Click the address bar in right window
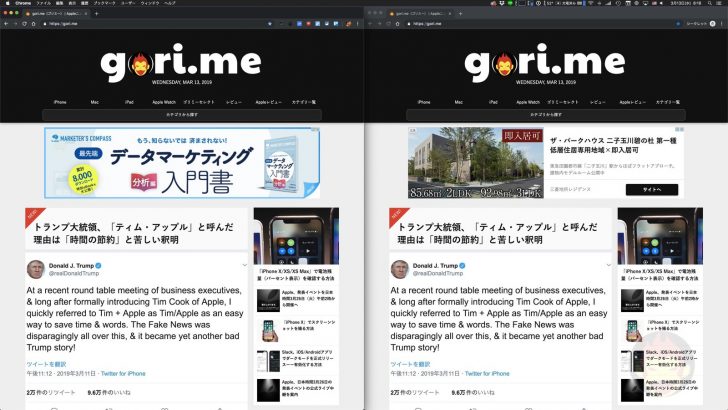This screenshot has height=410, width=728. coord(539,23)
